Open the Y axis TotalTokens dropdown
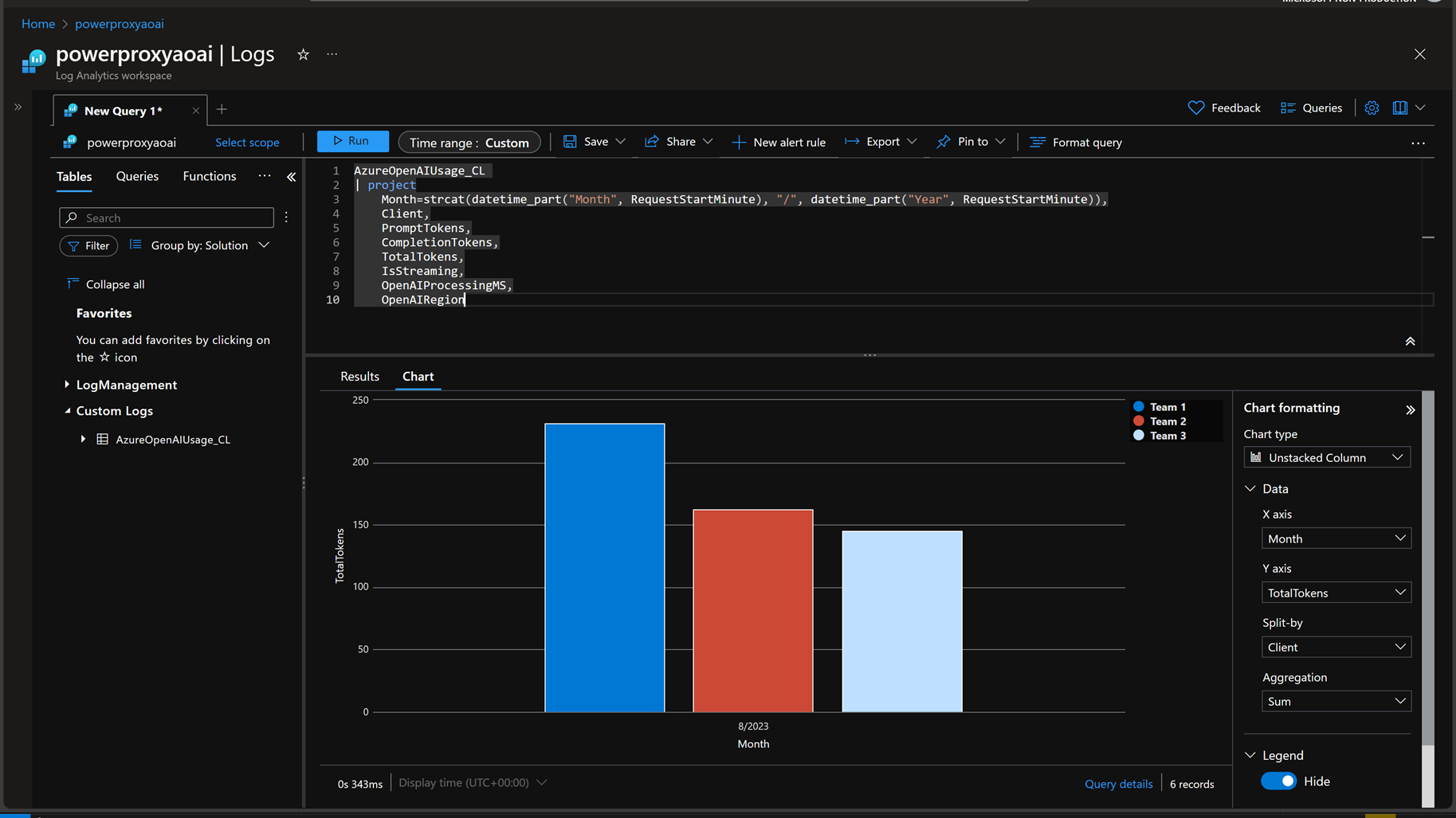 (1336, 593)
